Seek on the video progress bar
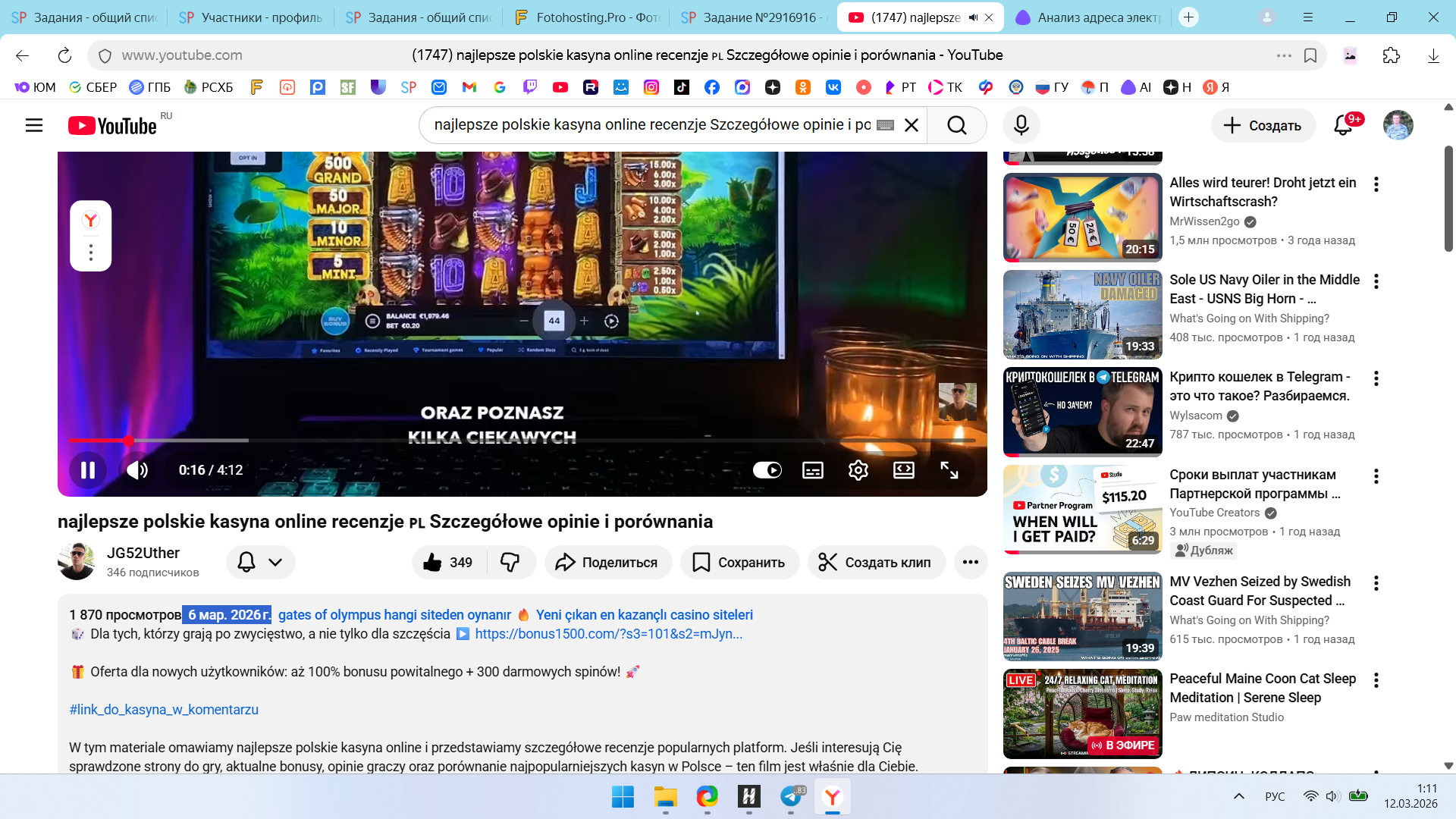 [531, 441]
